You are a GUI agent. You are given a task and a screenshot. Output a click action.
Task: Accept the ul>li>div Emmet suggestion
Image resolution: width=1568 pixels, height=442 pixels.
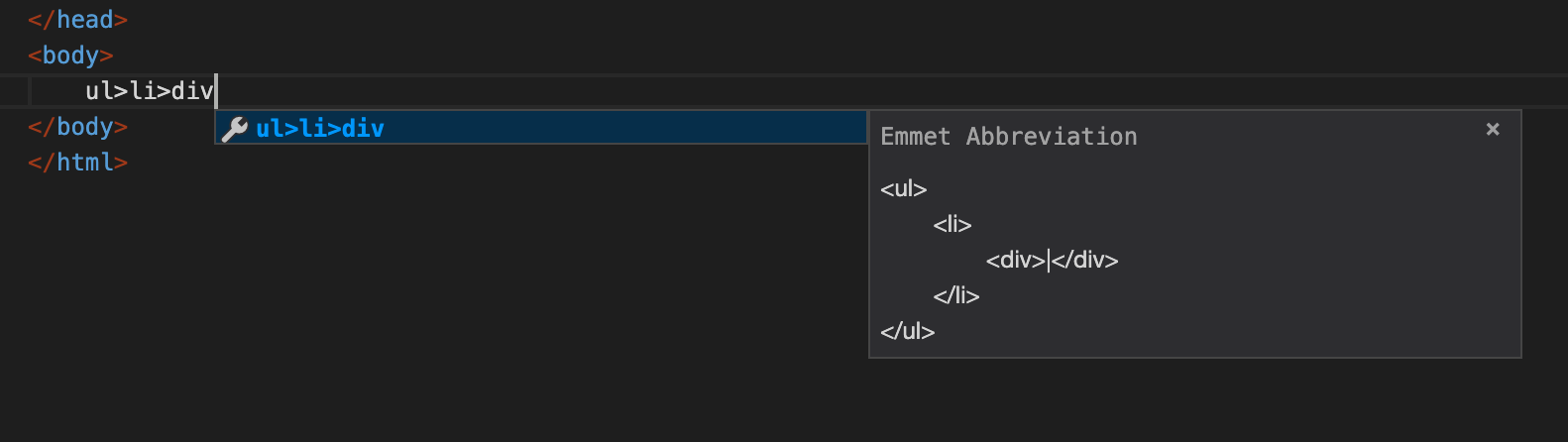pyautogui.click(x=541, y=128)
